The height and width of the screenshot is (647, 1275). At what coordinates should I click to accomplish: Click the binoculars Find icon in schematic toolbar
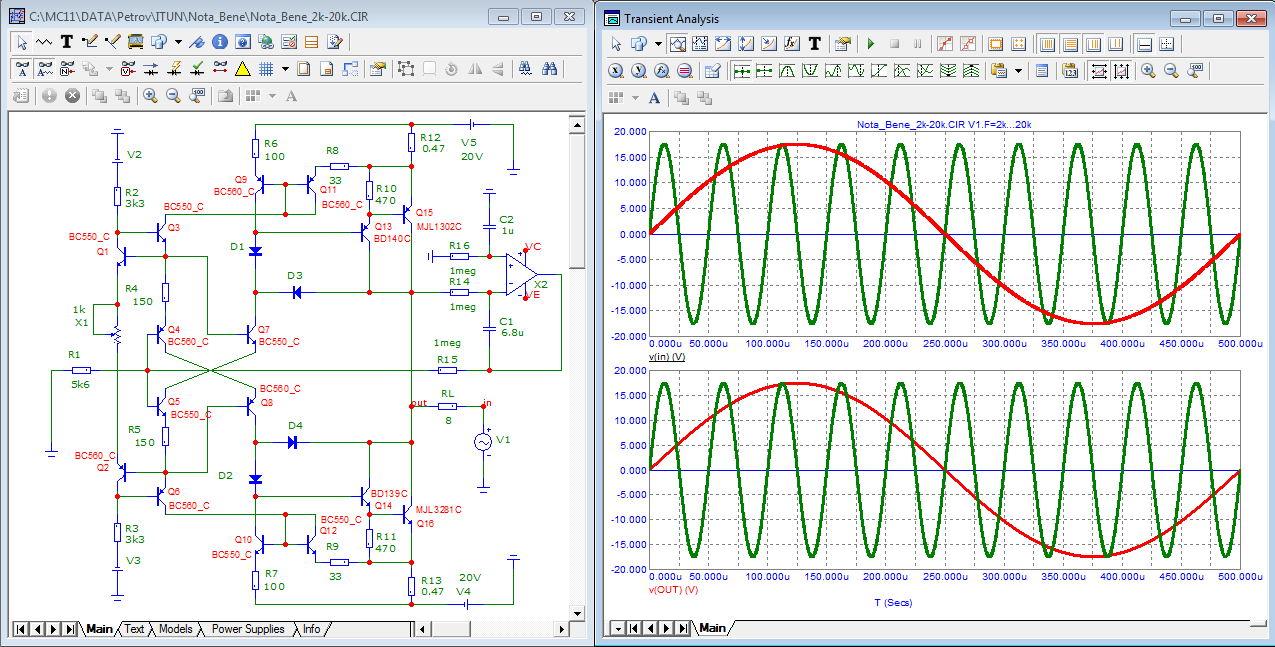click(x=549, y=69)
